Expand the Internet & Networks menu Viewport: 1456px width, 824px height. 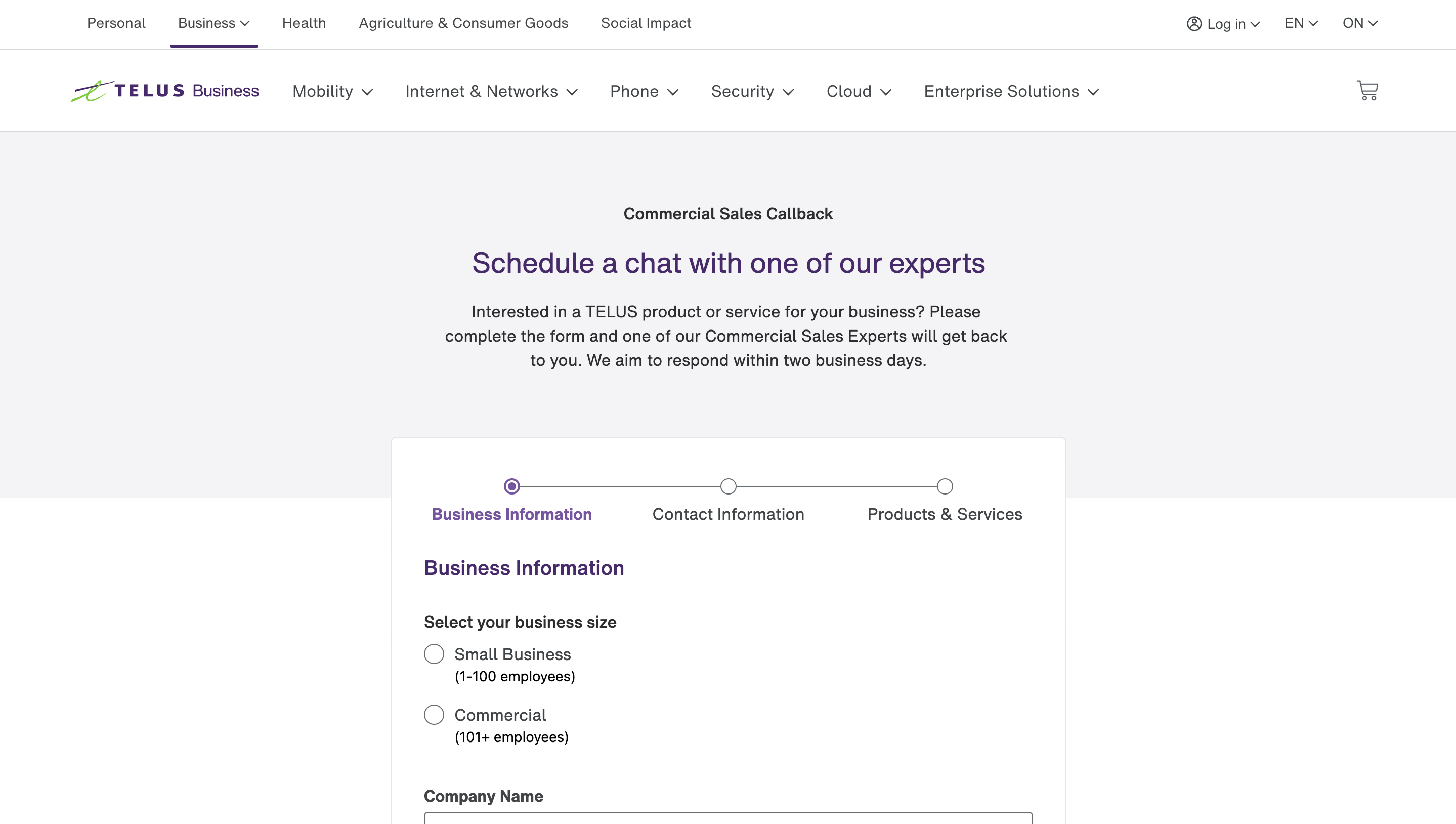tap(491, 91)
